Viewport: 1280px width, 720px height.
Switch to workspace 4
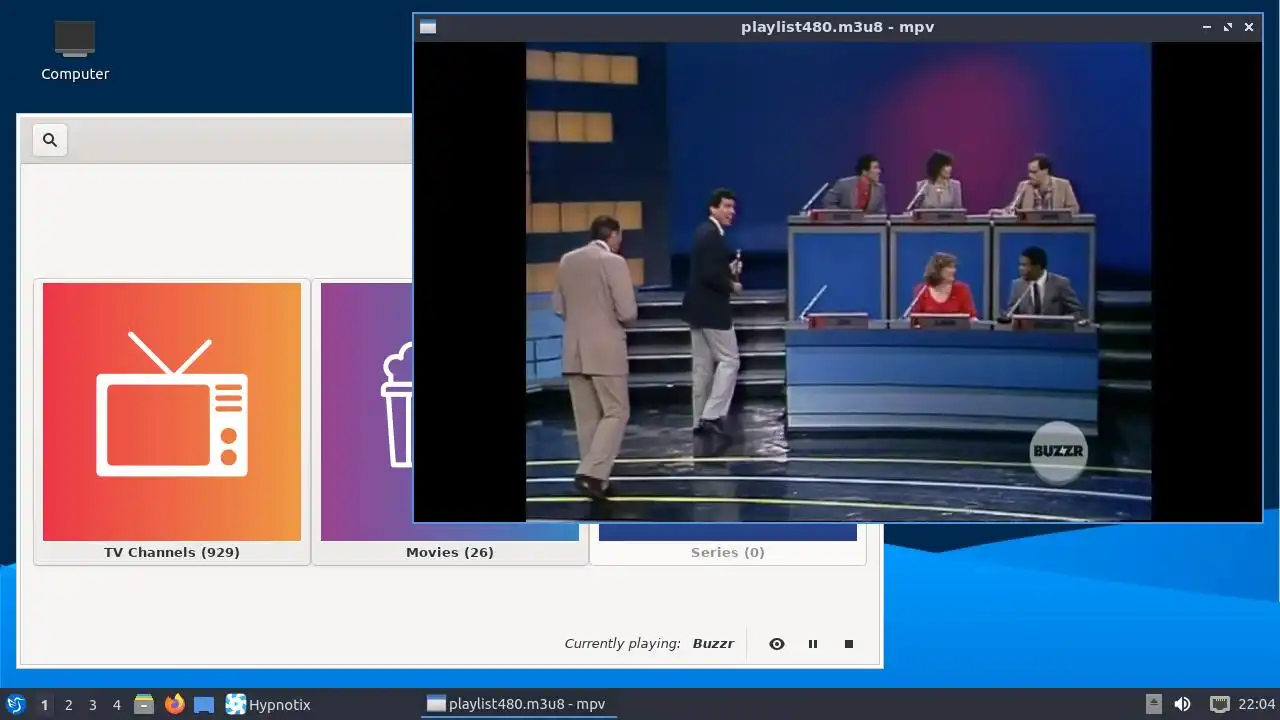(x=116, y=705)
